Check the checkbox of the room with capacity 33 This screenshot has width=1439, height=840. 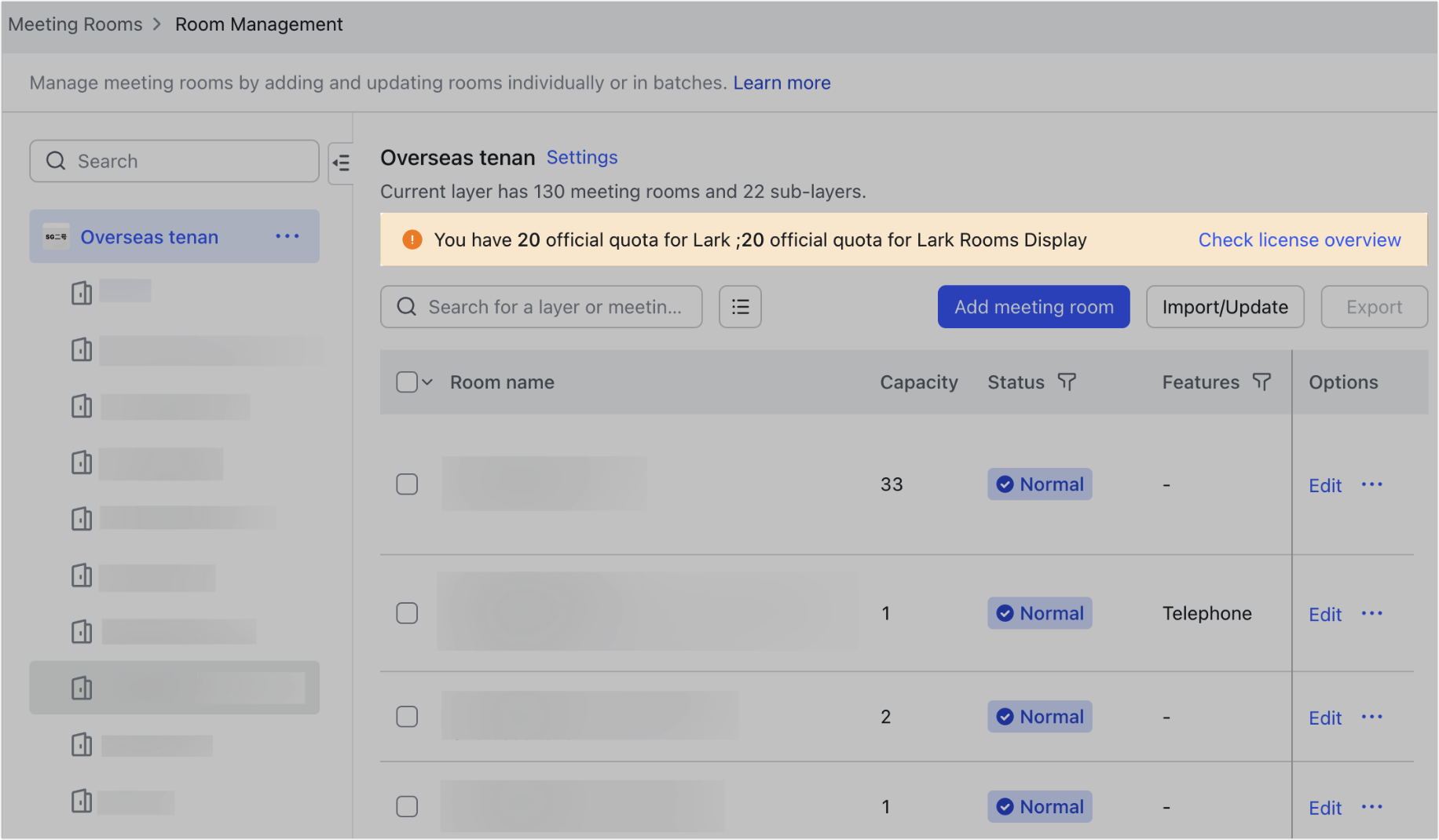(x=406, y=484)
